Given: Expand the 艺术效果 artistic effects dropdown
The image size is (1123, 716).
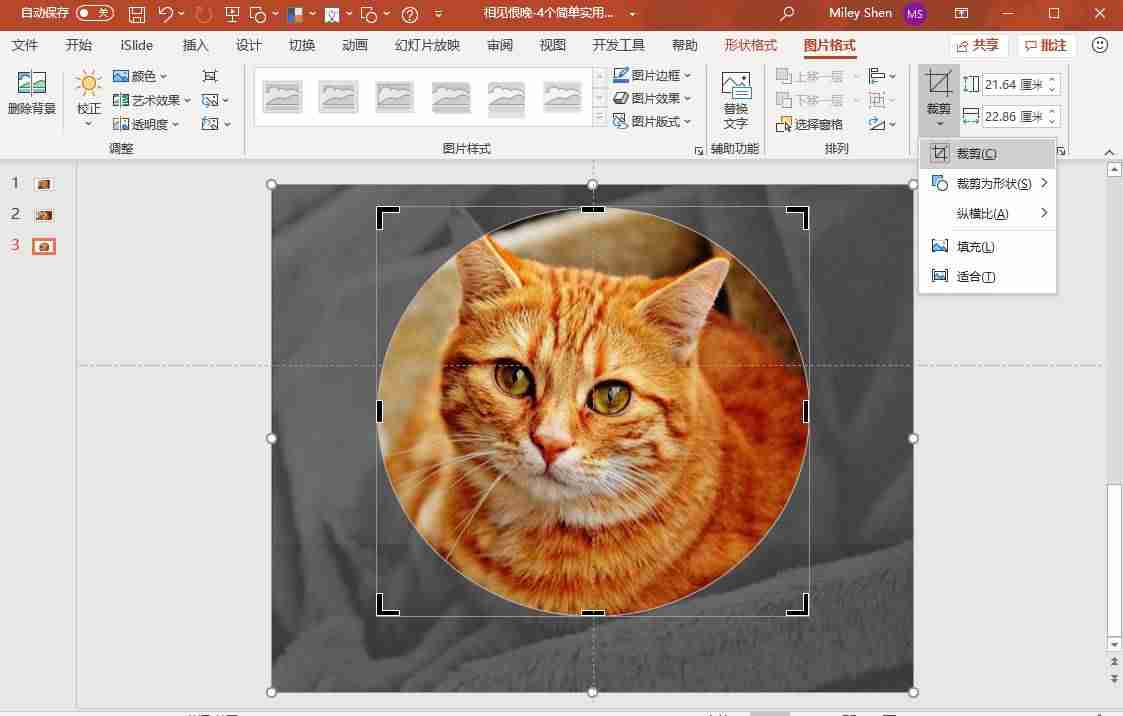Looking at the screenshot, I should 187,100.
